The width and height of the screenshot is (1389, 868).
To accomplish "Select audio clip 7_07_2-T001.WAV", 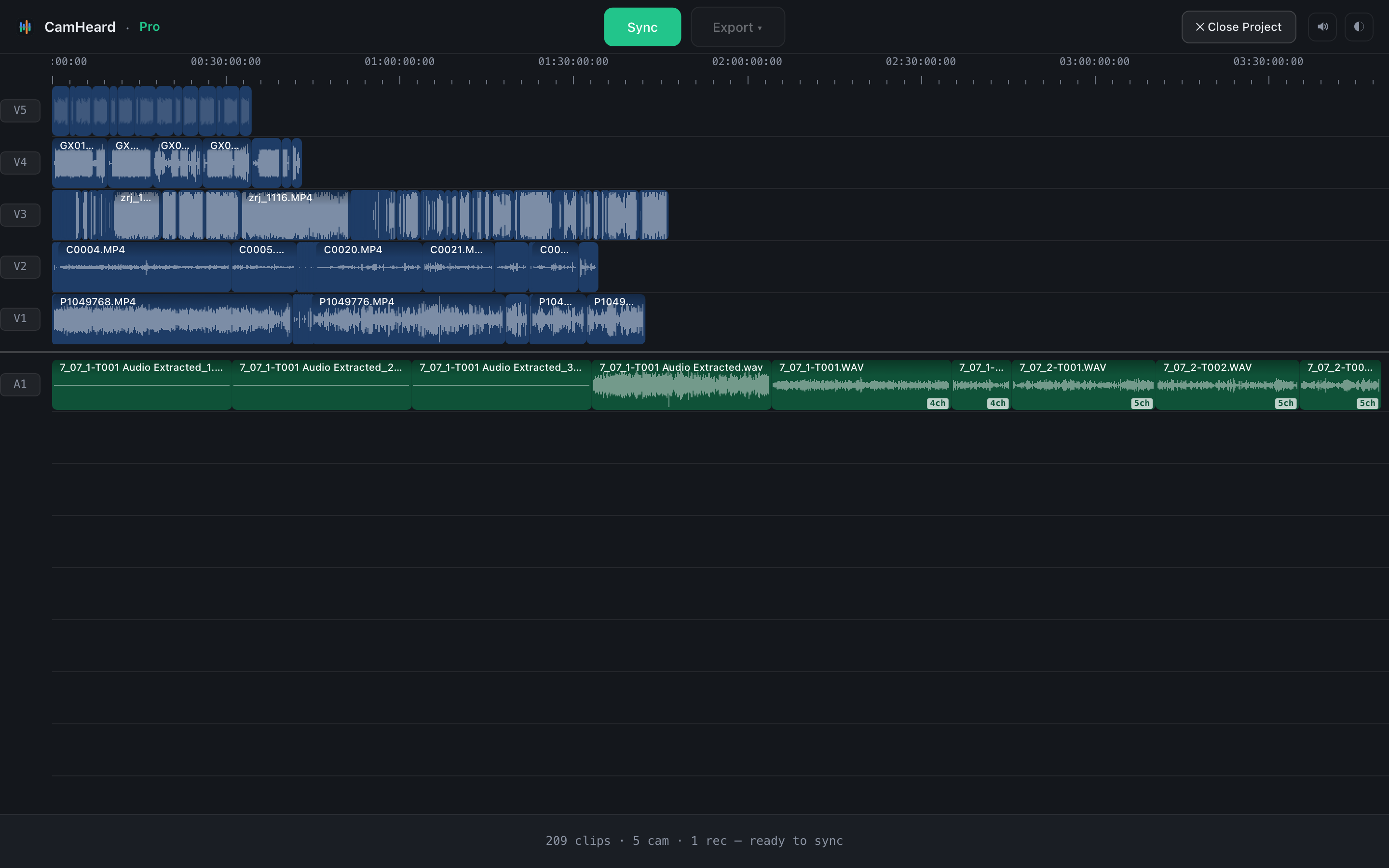I will 1083,385.
